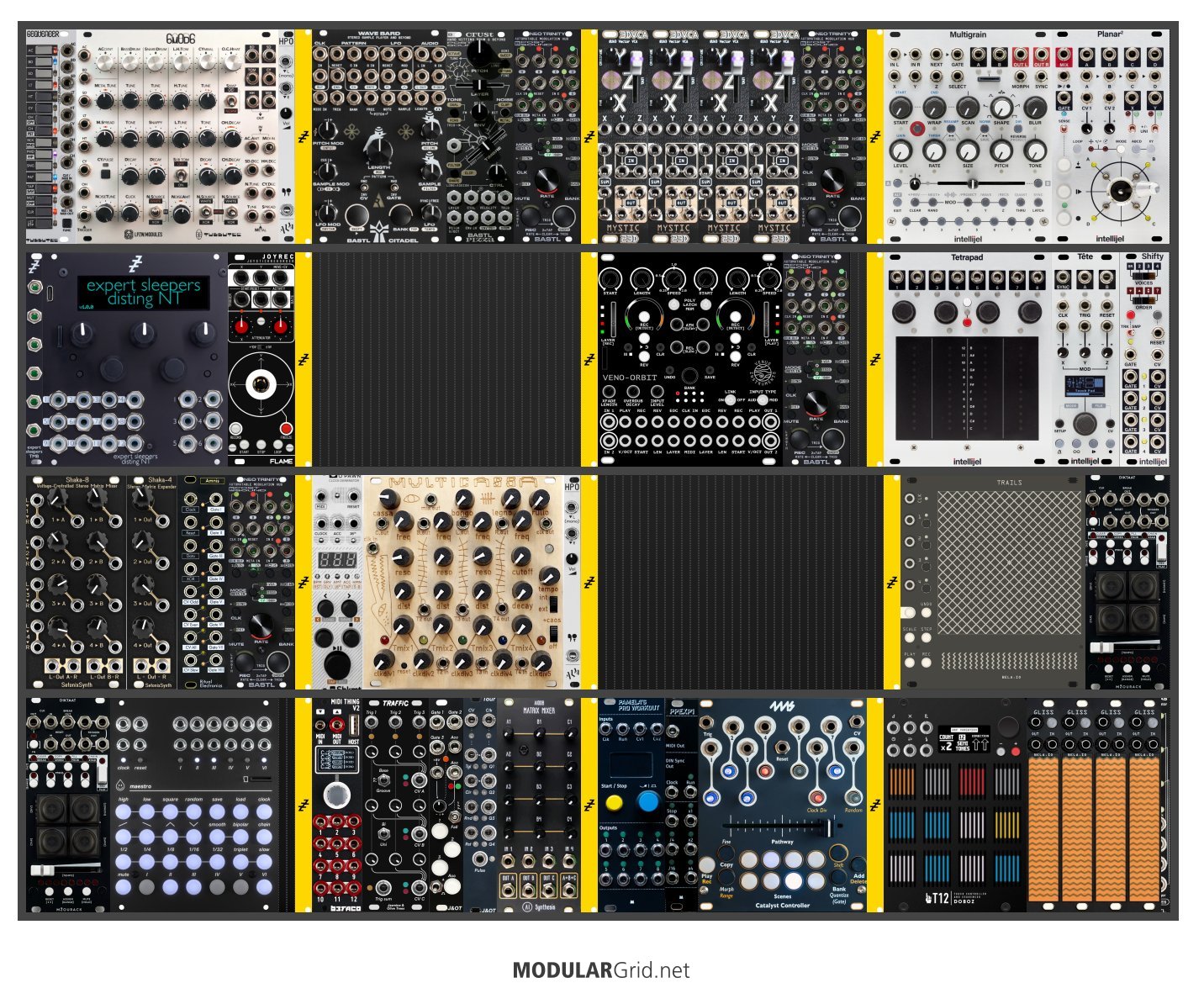Tap the crosshatched touch surface on Trails

(x=1009, y=563)
